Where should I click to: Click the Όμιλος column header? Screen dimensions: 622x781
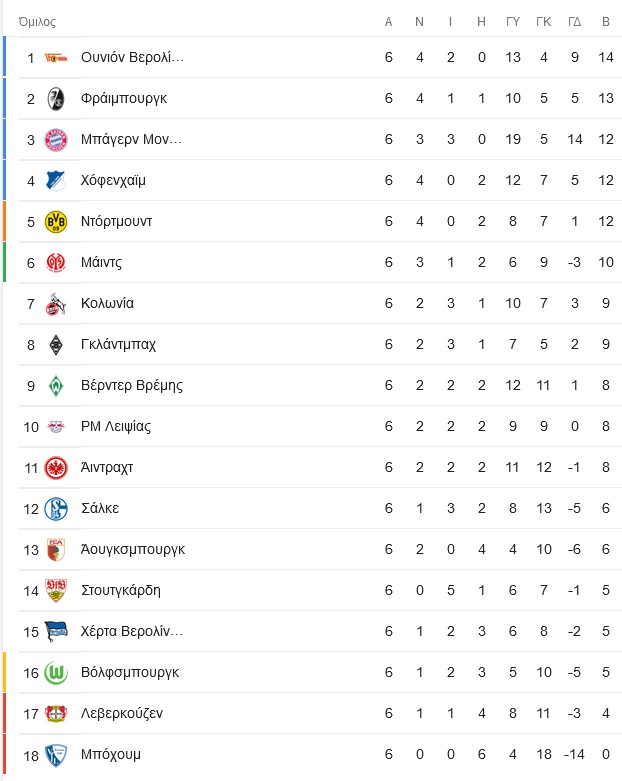coord(37,22)
